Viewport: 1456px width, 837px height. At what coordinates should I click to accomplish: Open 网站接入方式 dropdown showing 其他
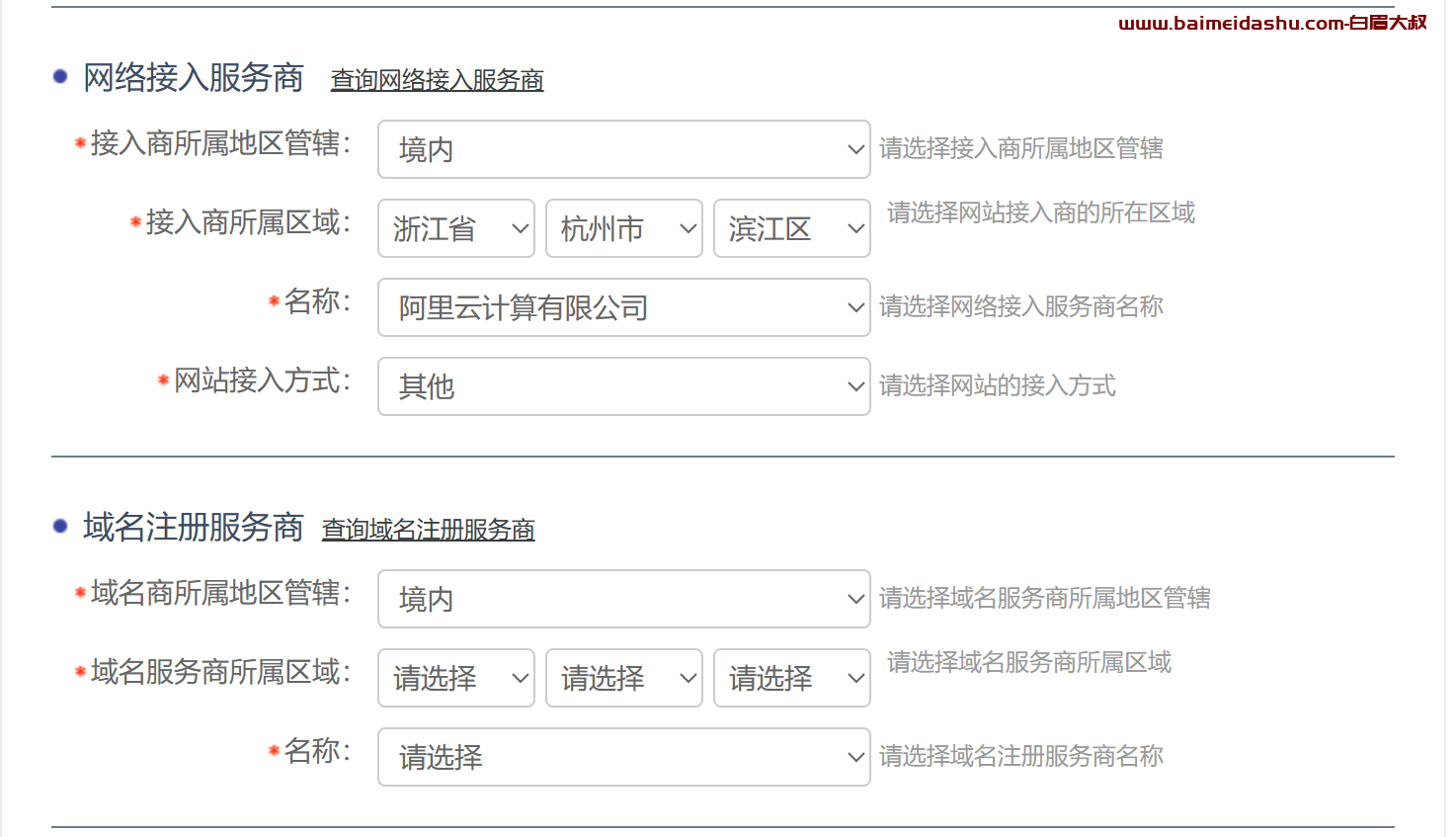coord(623,386)
